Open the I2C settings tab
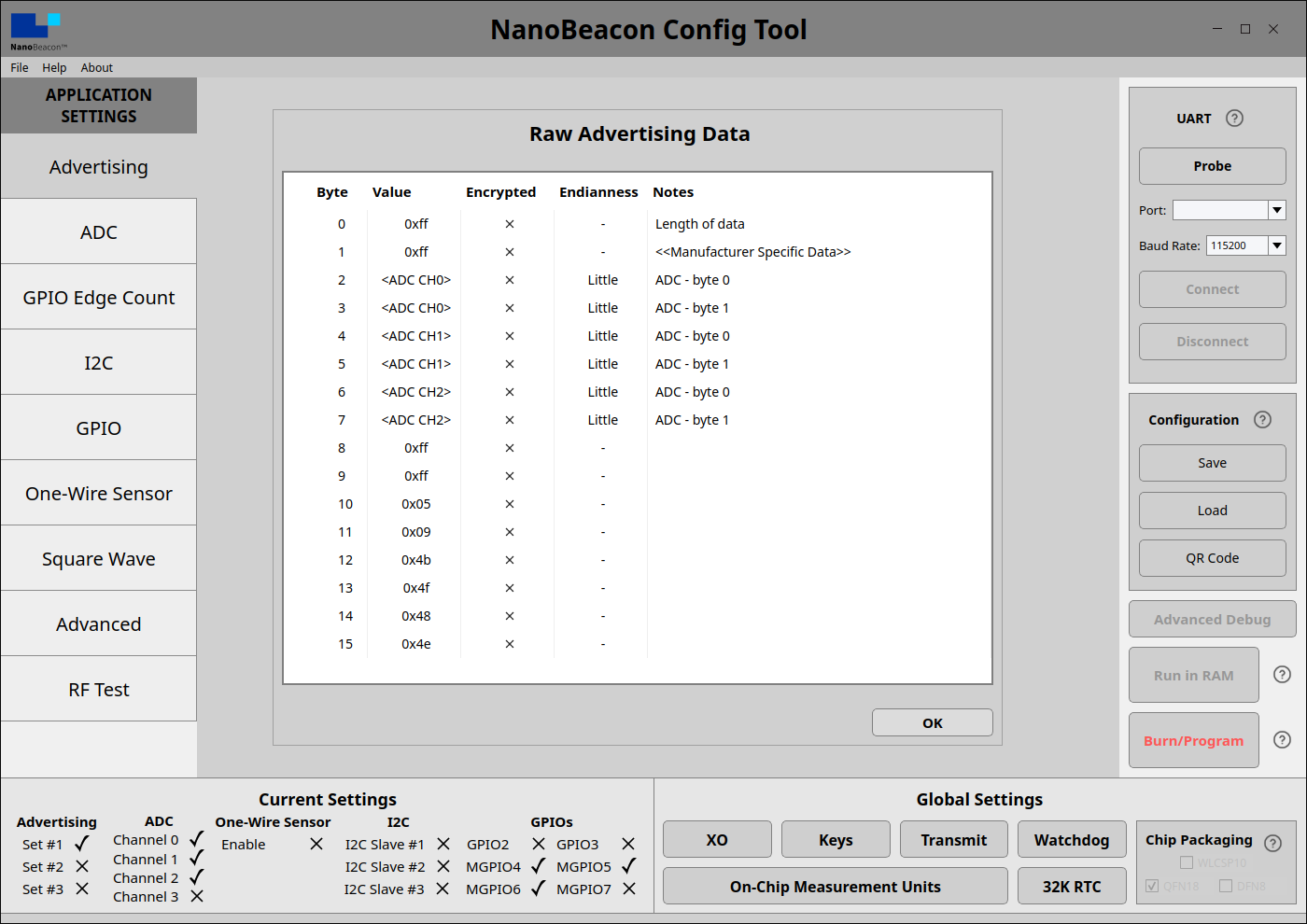Image resolution: width=1307 pixels, height=924 pixels. (x=99, y=363)
